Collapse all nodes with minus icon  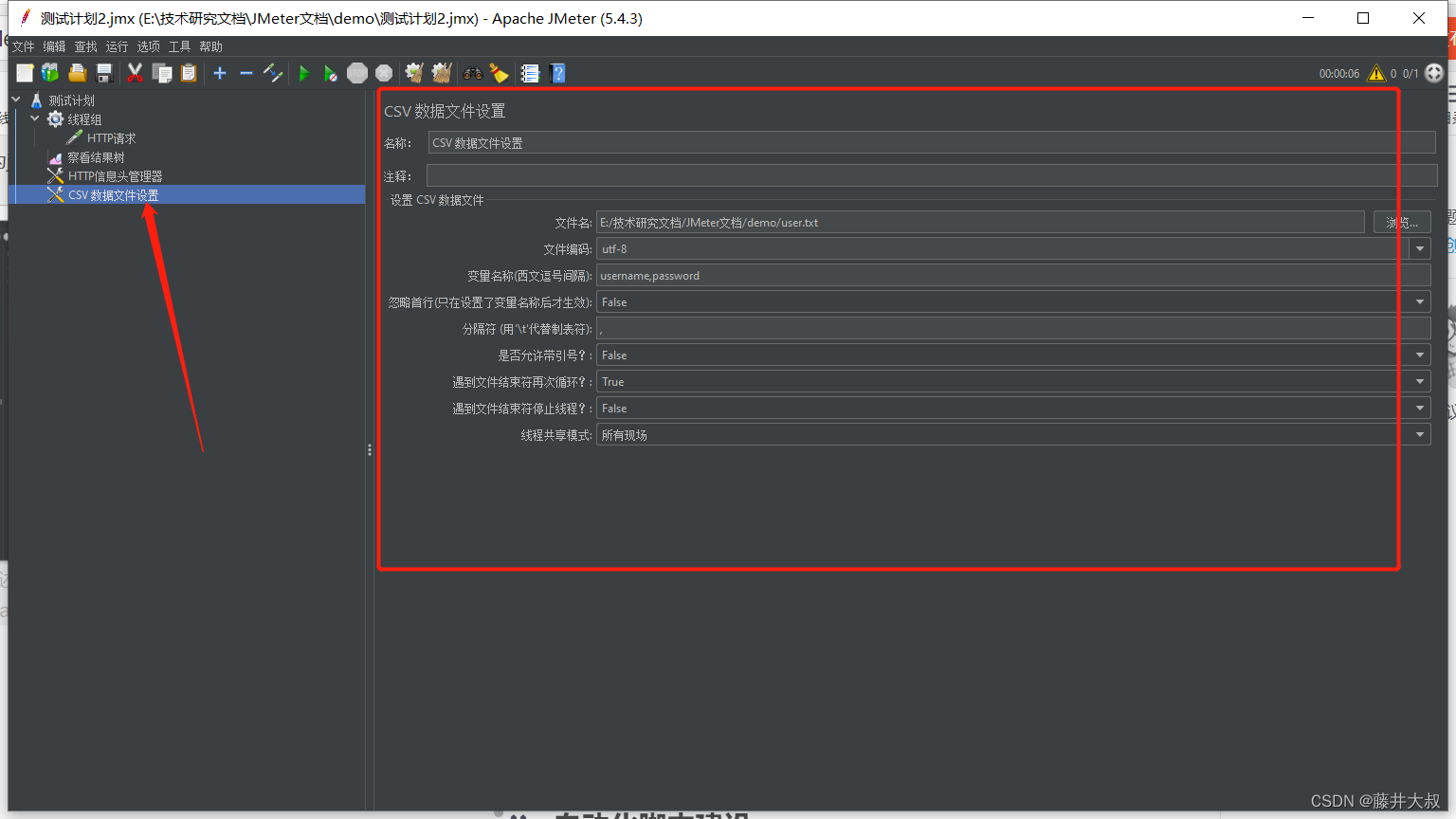pos(246,73)
